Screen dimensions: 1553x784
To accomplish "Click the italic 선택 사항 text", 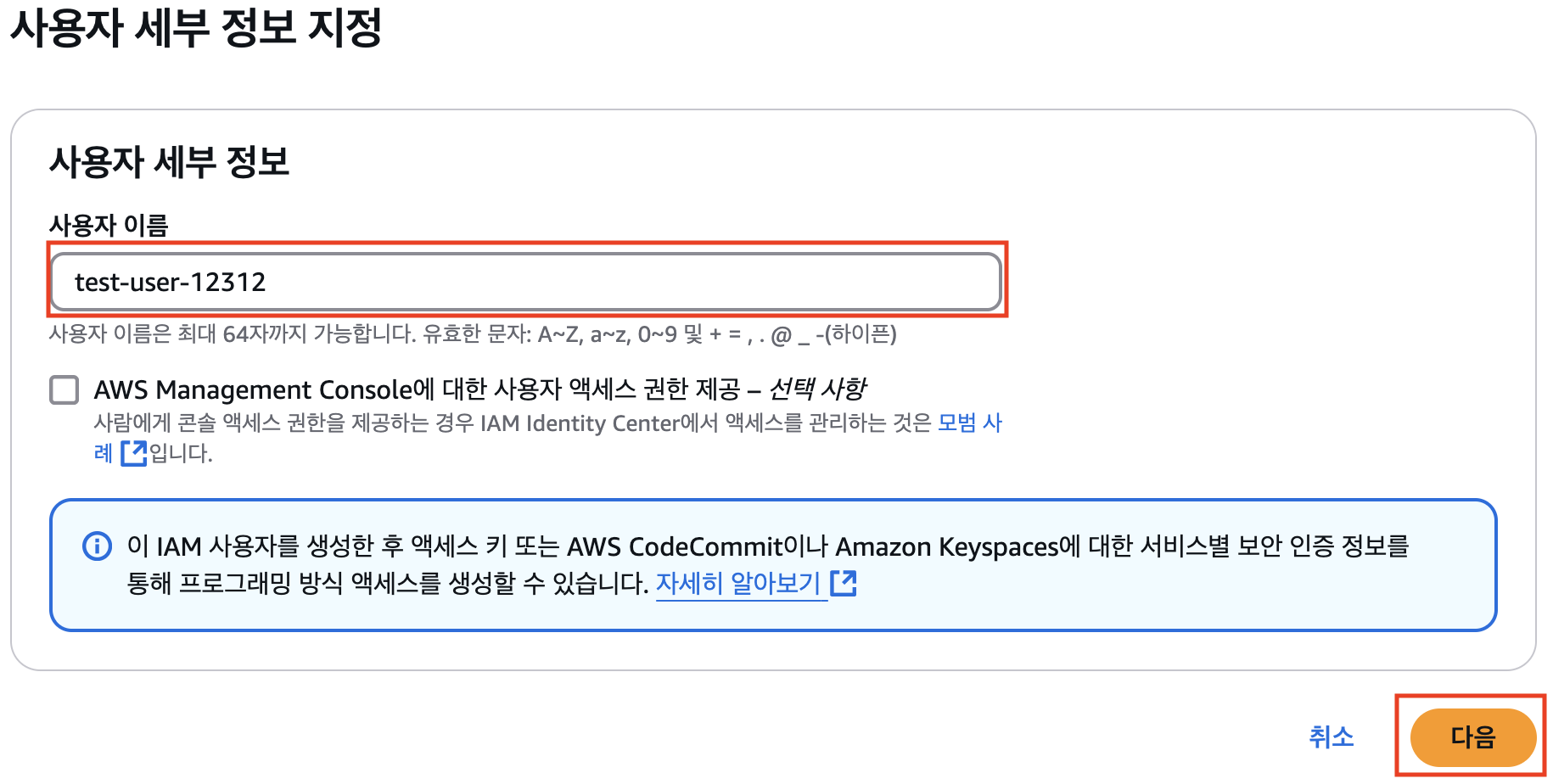I will 817,389.
